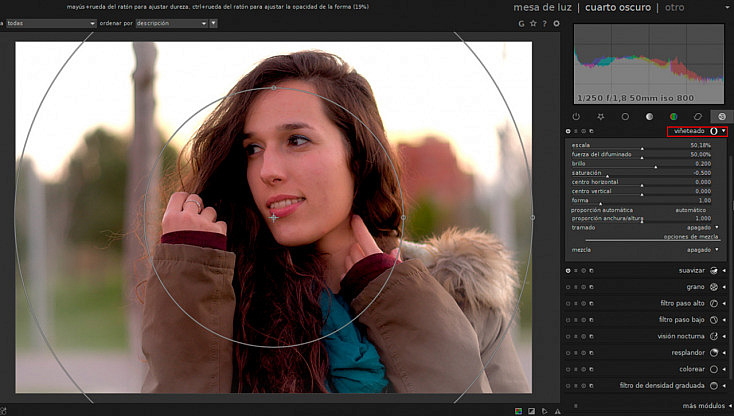This screenshot has height=416, width=734.
Task: Click the multicolored square icon at bottom right
Action: 518,411
